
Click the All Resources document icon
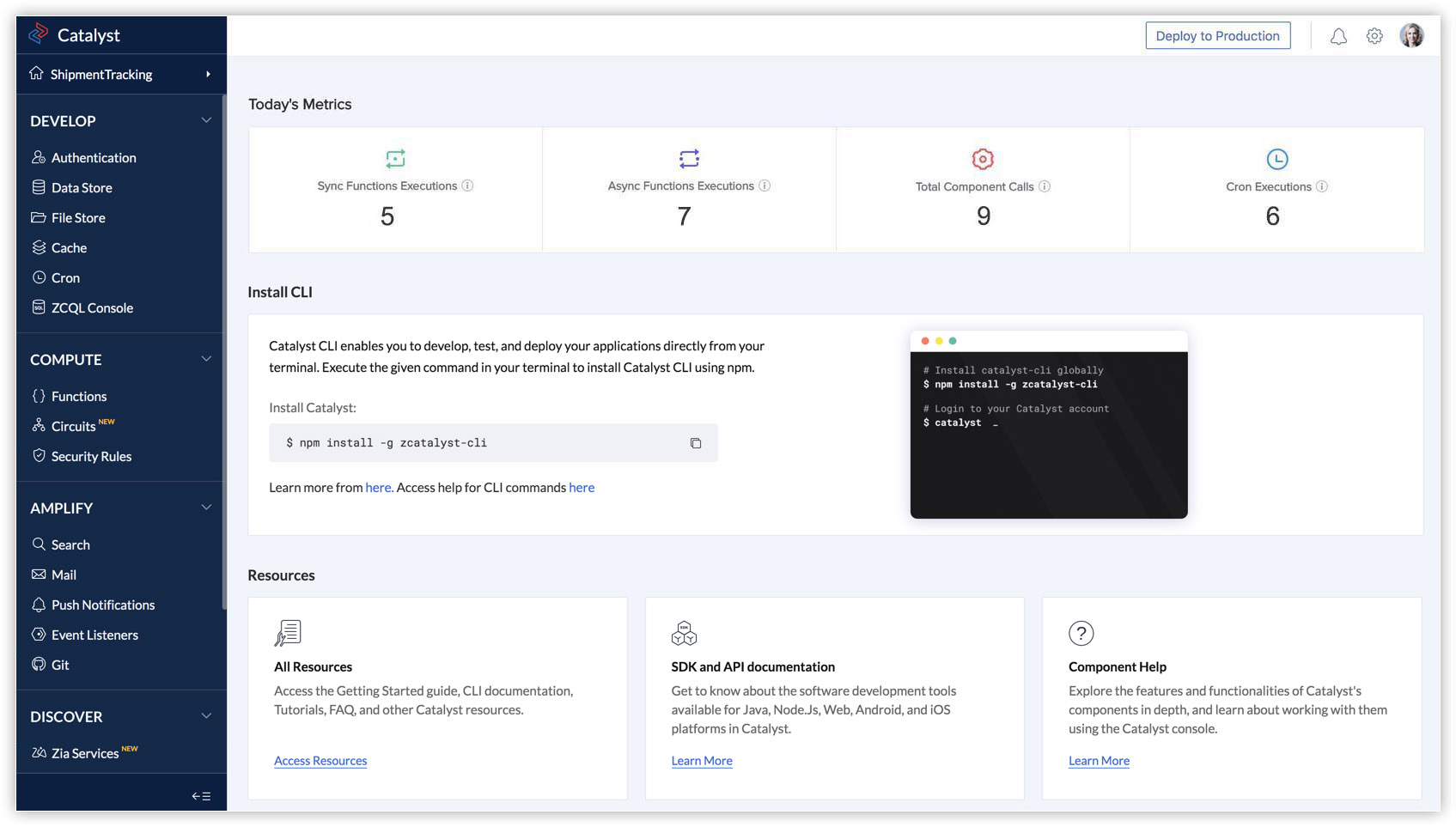(x=288, y=633)
